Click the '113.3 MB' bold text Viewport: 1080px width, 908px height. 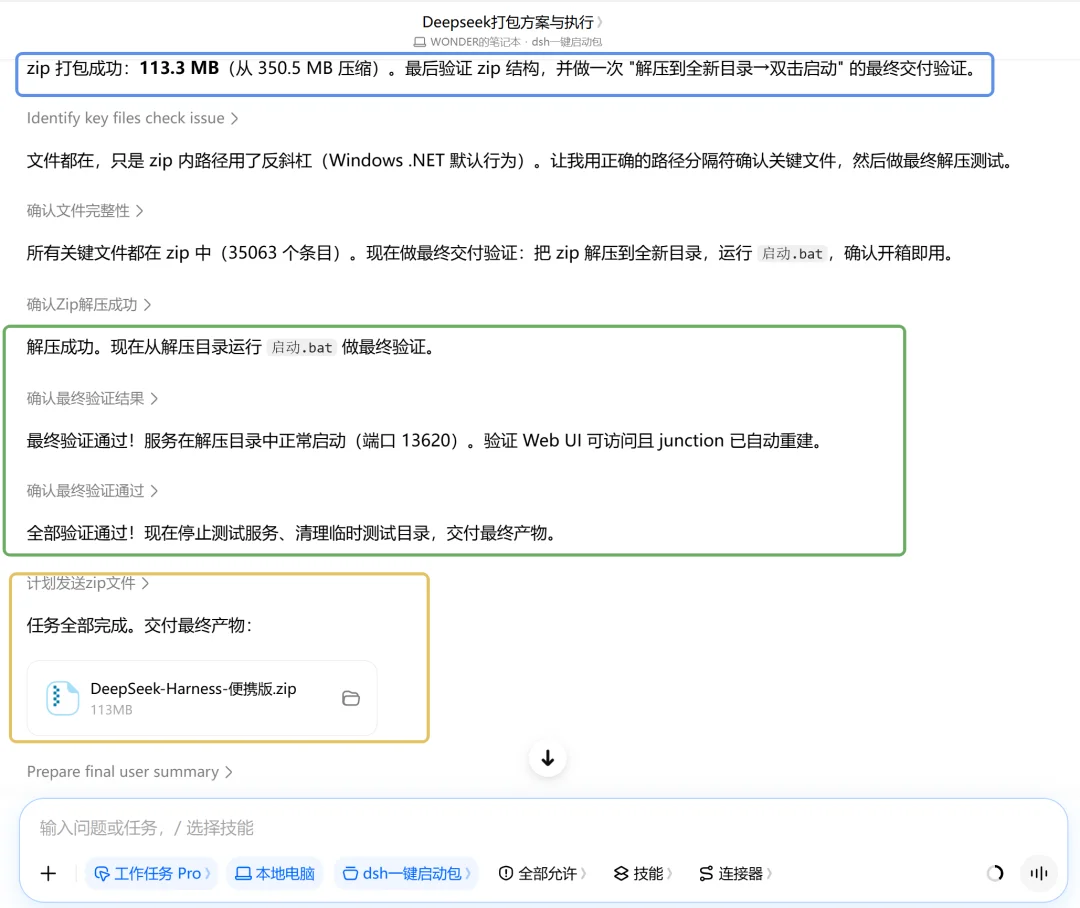(x=179, y=68)
